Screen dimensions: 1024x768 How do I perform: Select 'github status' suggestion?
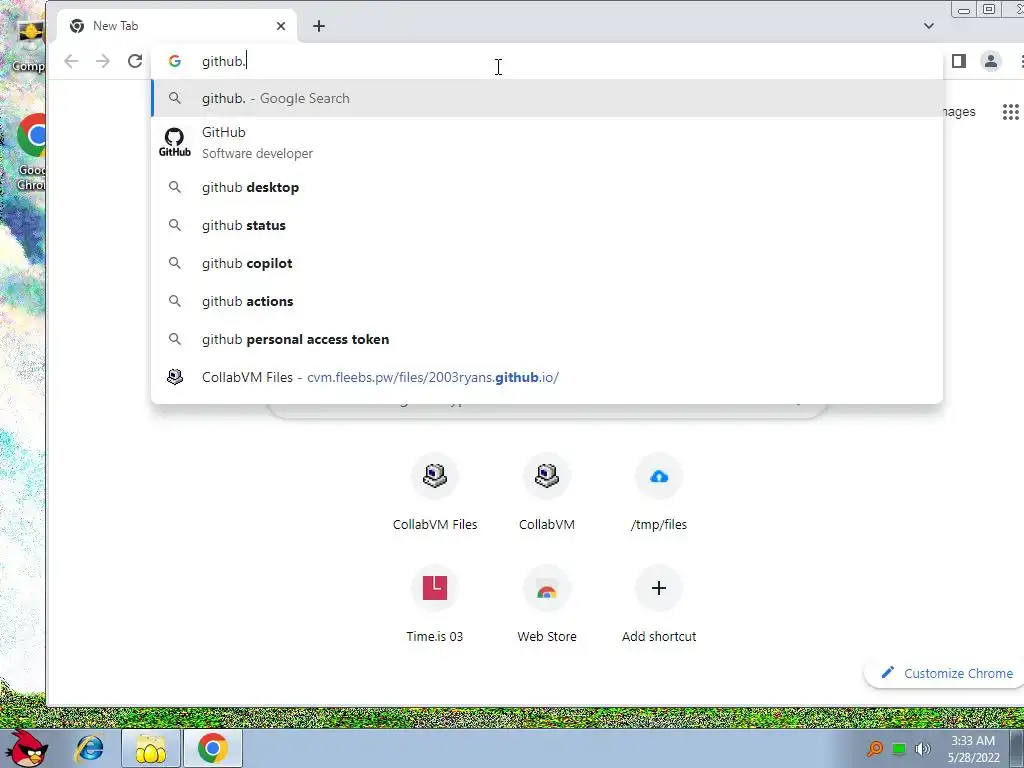(547, 225)
